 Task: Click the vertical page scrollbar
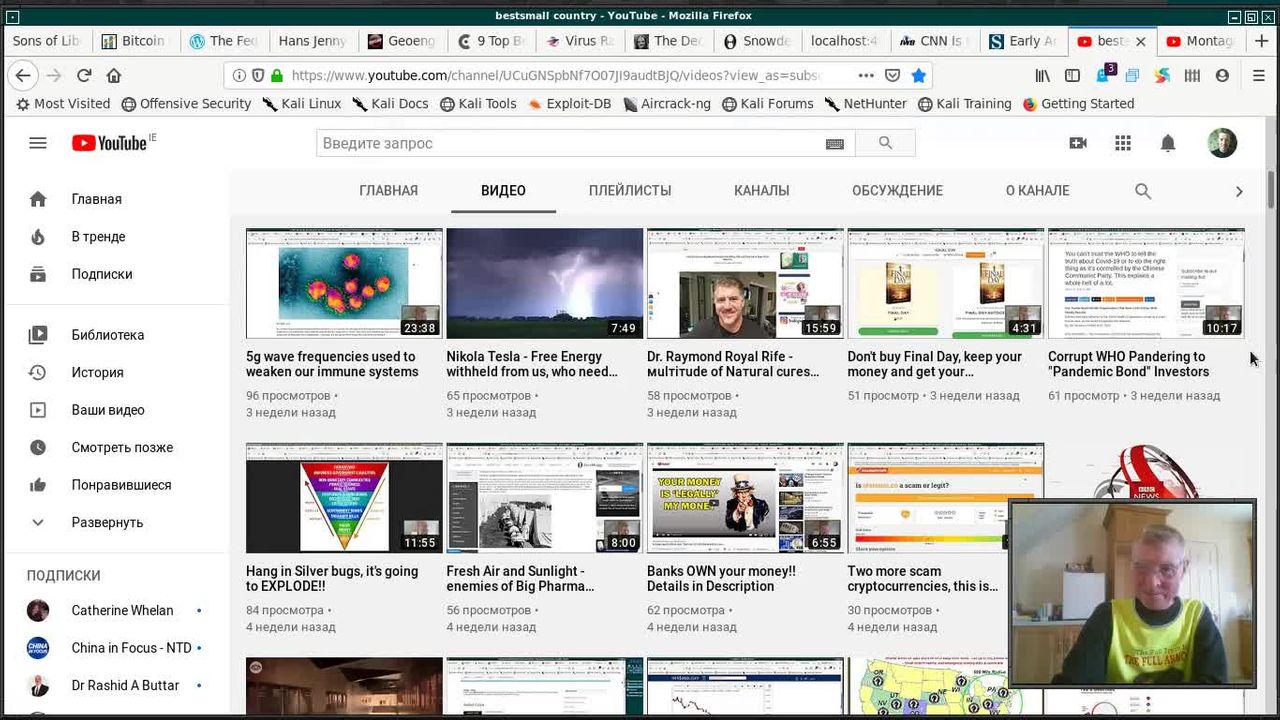coord(1272,400)
